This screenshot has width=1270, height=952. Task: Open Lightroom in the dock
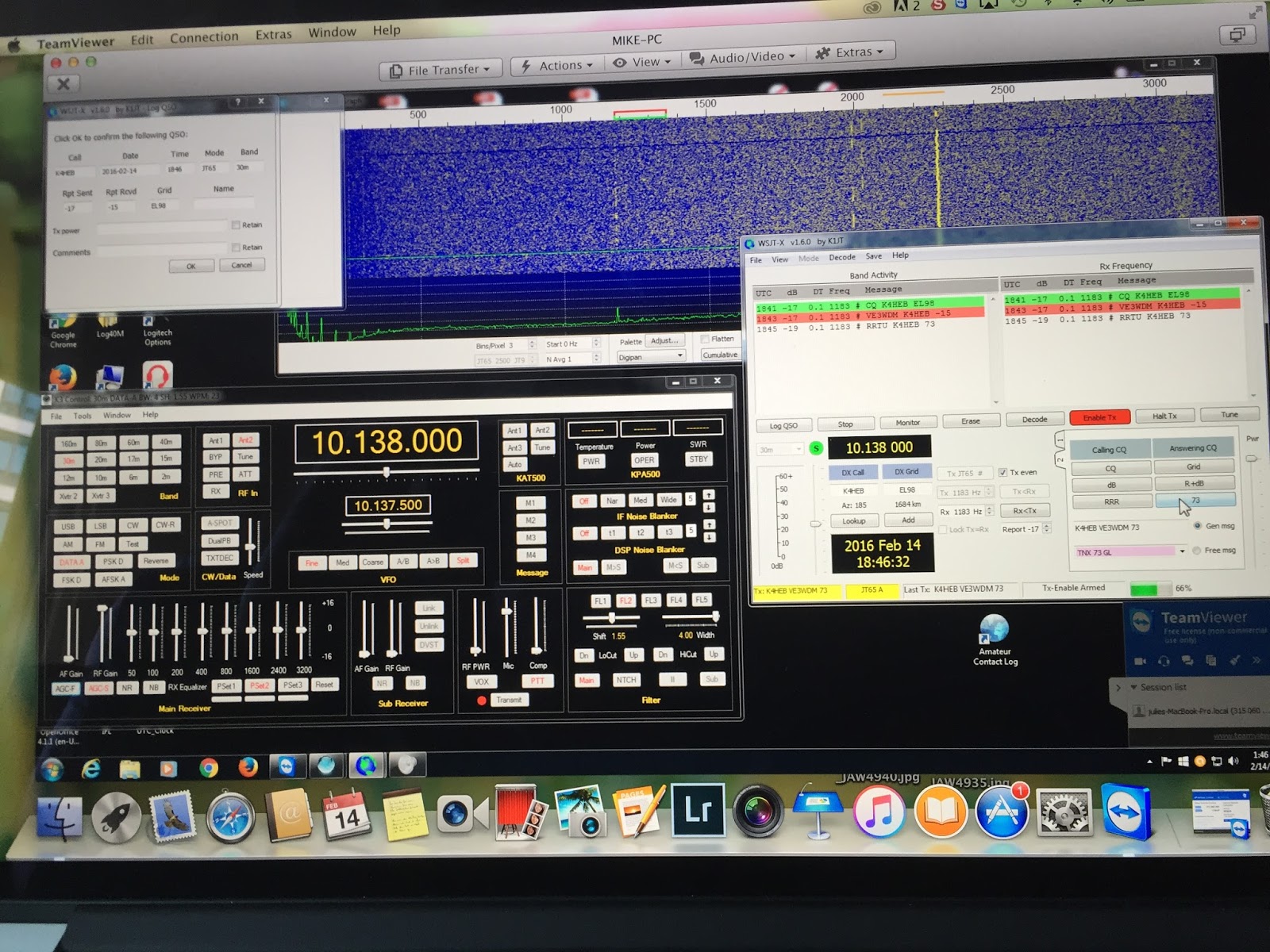[698, 810]
